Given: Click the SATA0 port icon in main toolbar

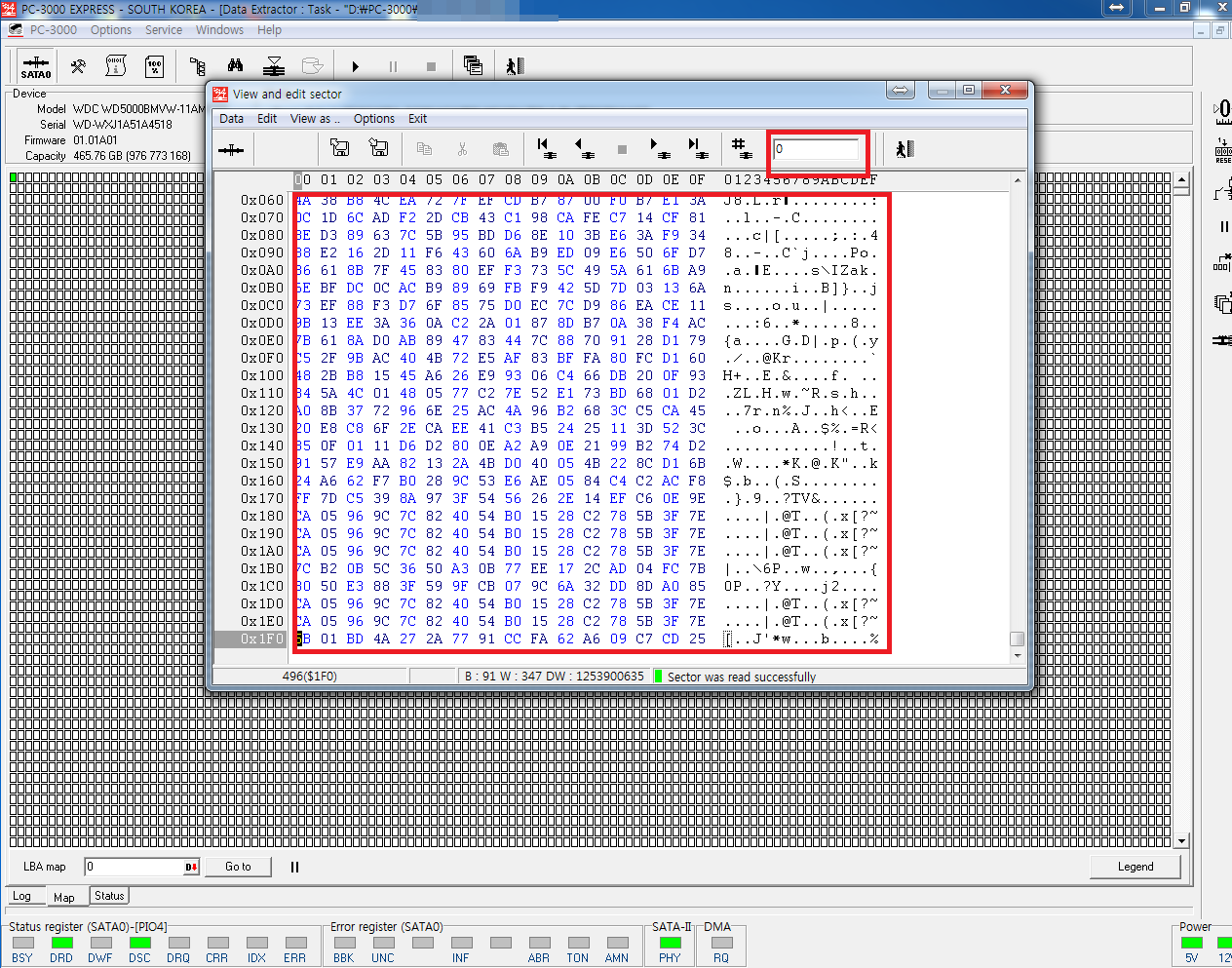Looking at the screenshot, I should (x=36, y=66).
